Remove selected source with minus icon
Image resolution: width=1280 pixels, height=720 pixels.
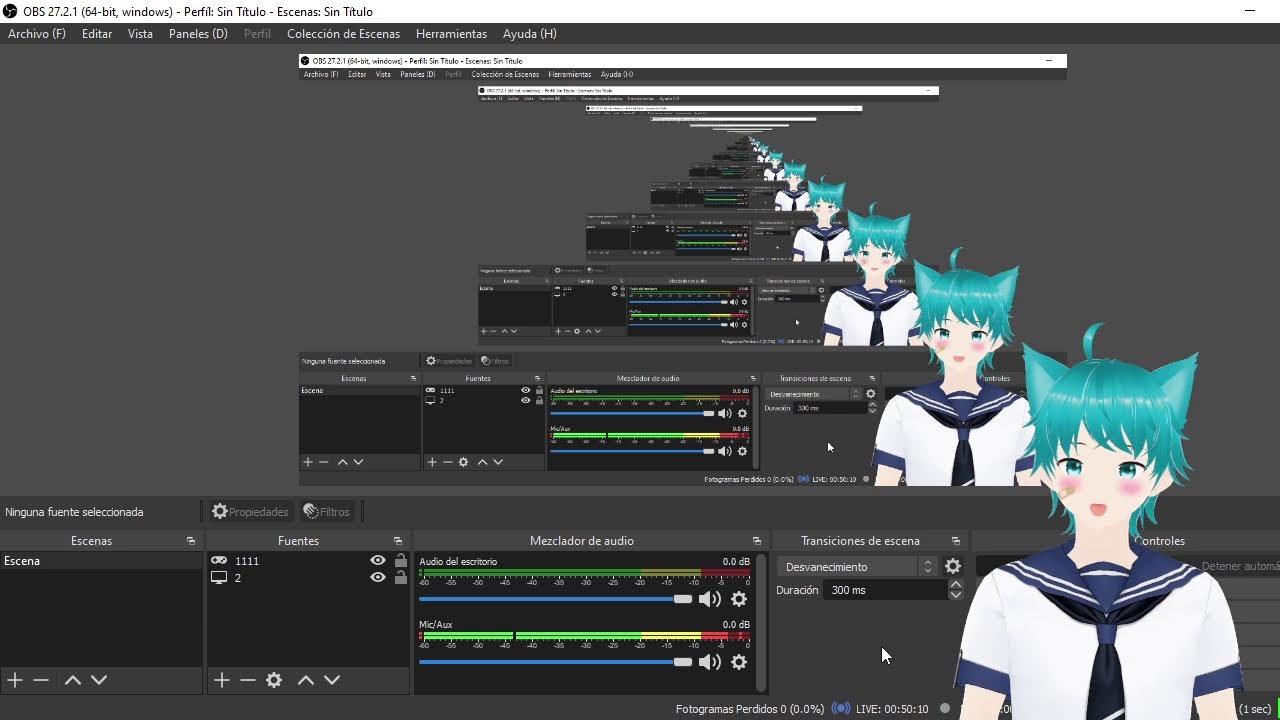coord(248,680)
